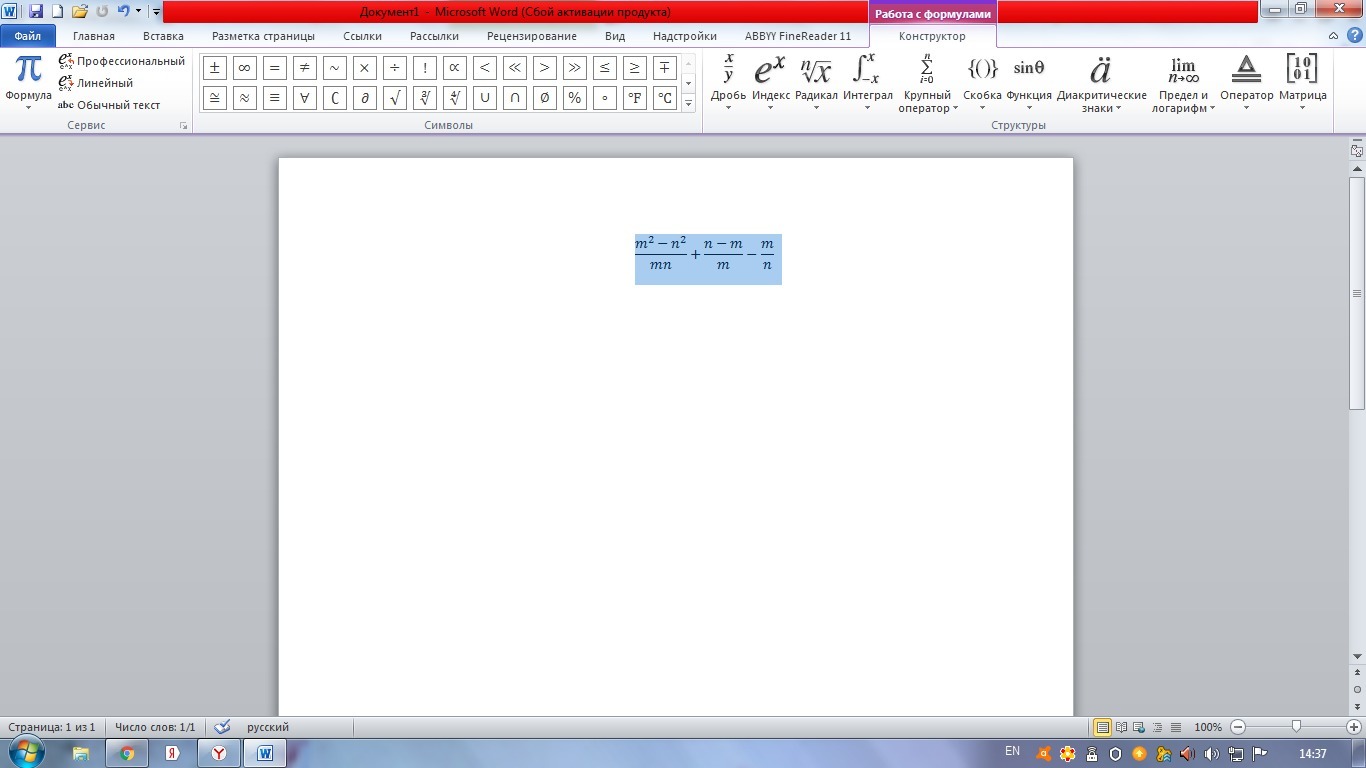Open the Формула (Equation) dropdown
The width and height of the screenshot is (1366, 768).
click(28, 82)
